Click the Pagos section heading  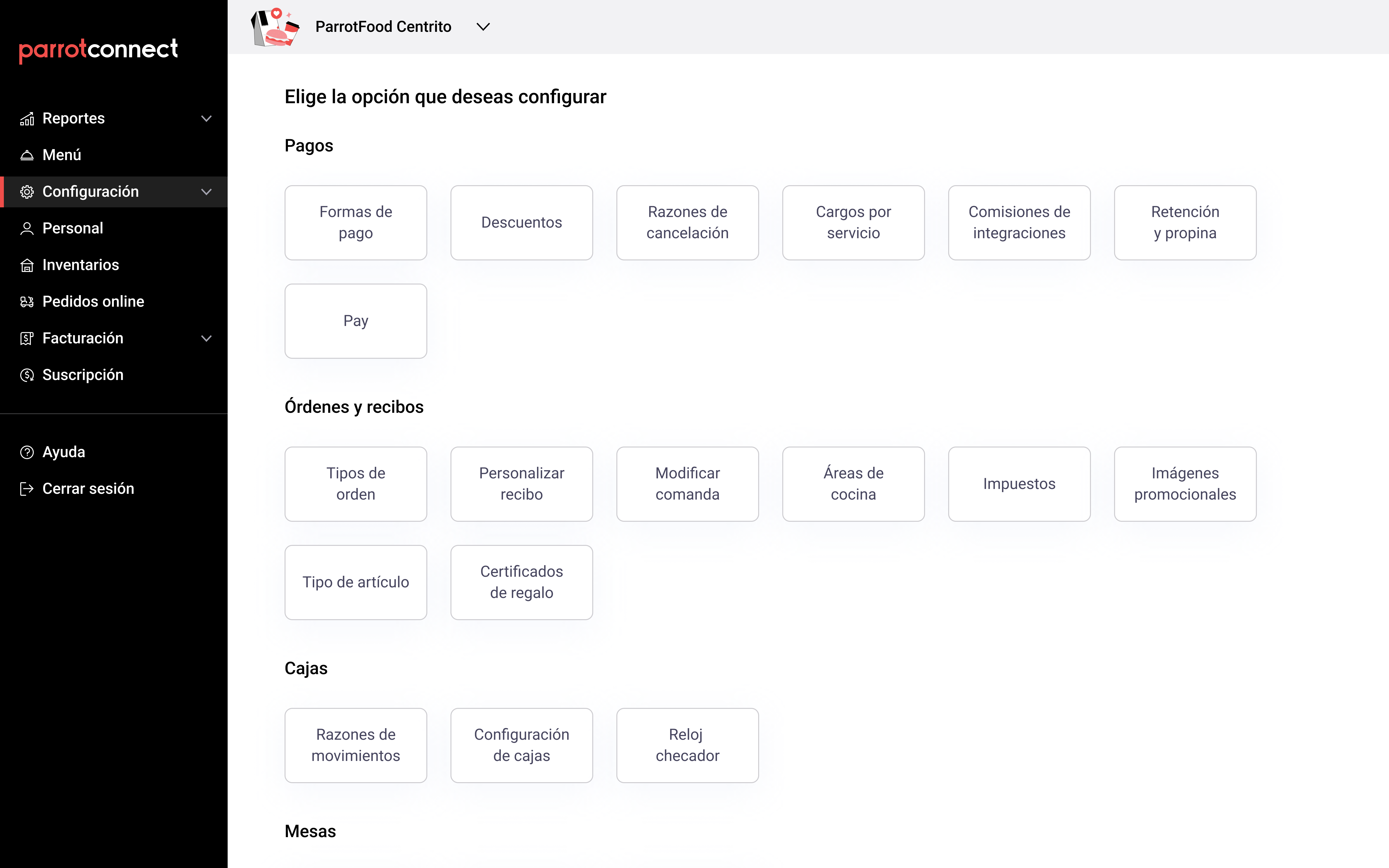tap(309, 146)
